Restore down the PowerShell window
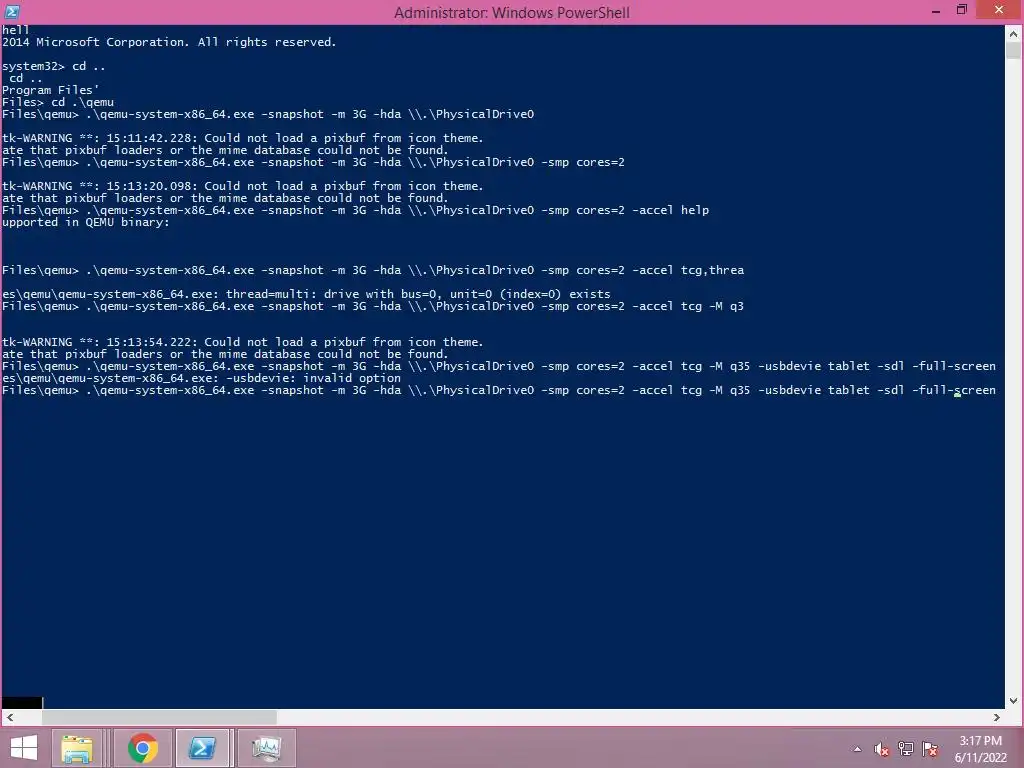 (x=961, y=10)
